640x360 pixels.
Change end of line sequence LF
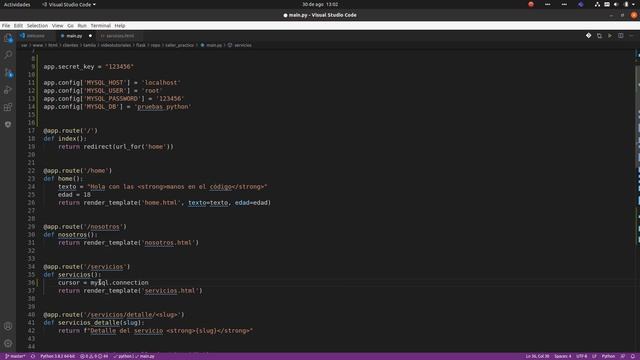click(x=594, y=356)
